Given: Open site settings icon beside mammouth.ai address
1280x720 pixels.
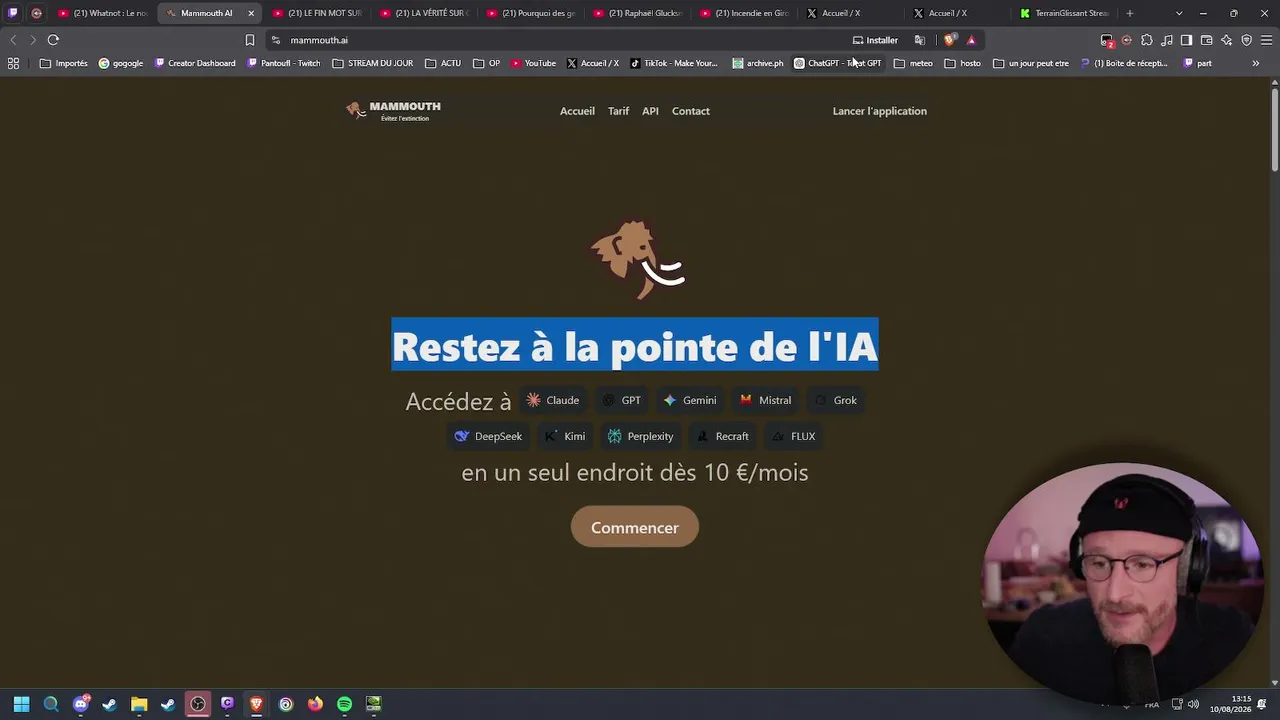Looking at the screenshot, I should coord(276,40).
